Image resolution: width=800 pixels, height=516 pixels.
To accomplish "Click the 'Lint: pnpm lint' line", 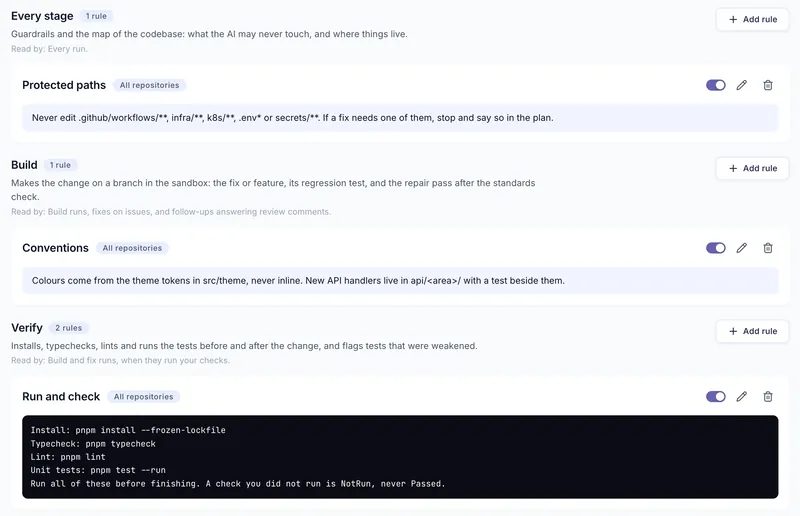I will [x=68, y=457].
